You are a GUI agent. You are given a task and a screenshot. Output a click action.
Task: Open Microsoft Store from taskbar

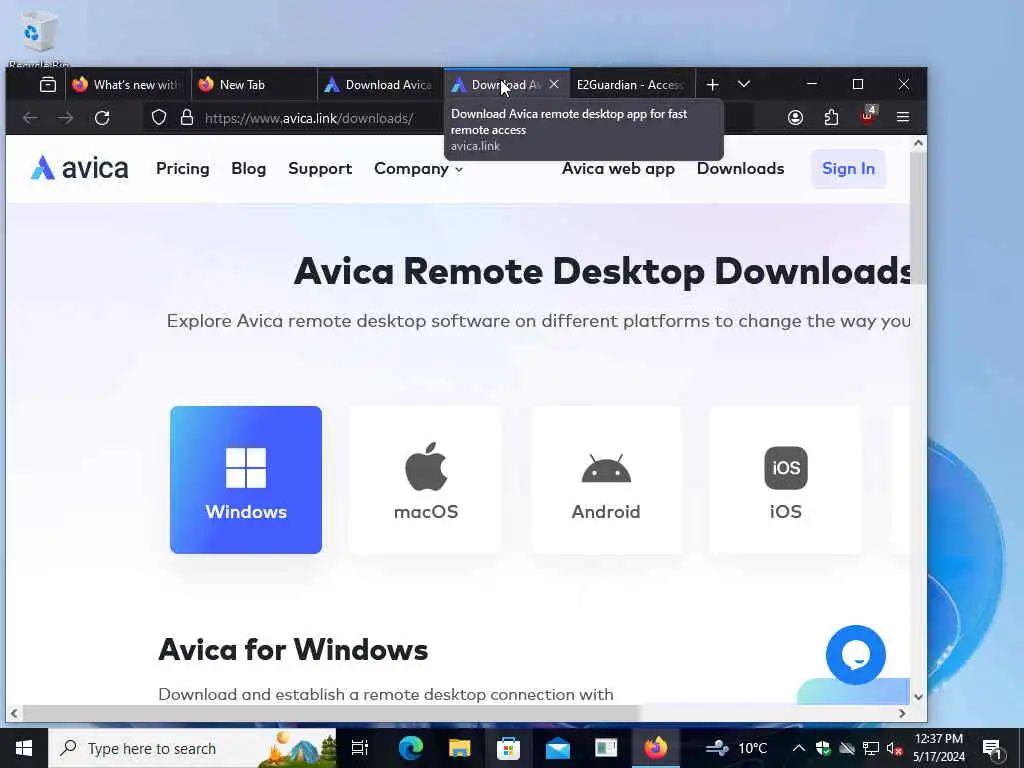[x=508, y=748]
